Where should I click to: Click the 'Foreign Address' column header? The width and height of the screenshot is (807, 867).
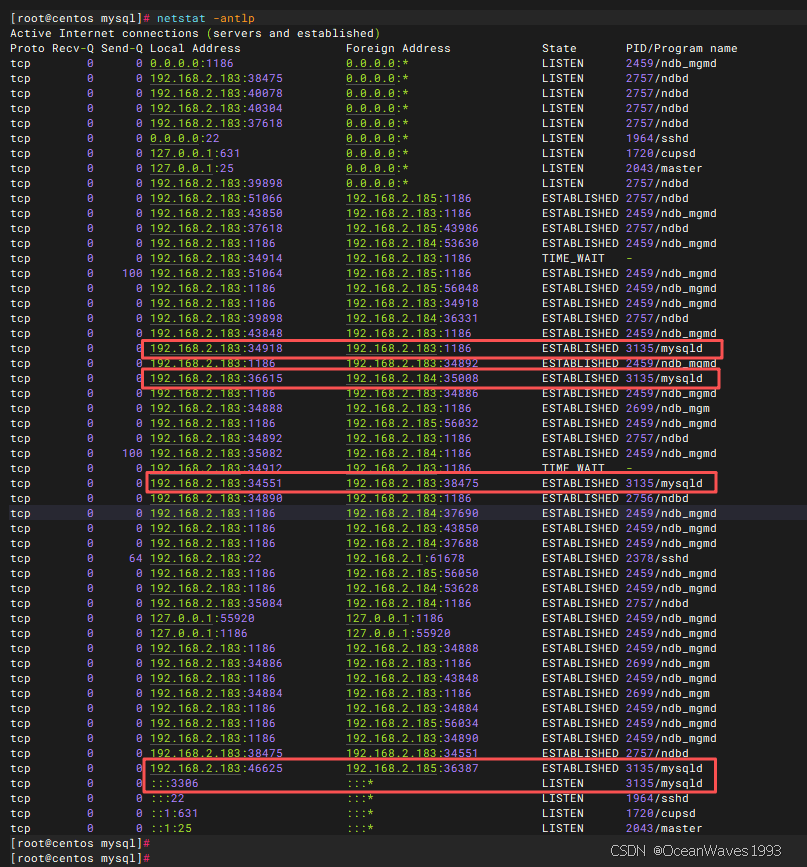point(398,49)
